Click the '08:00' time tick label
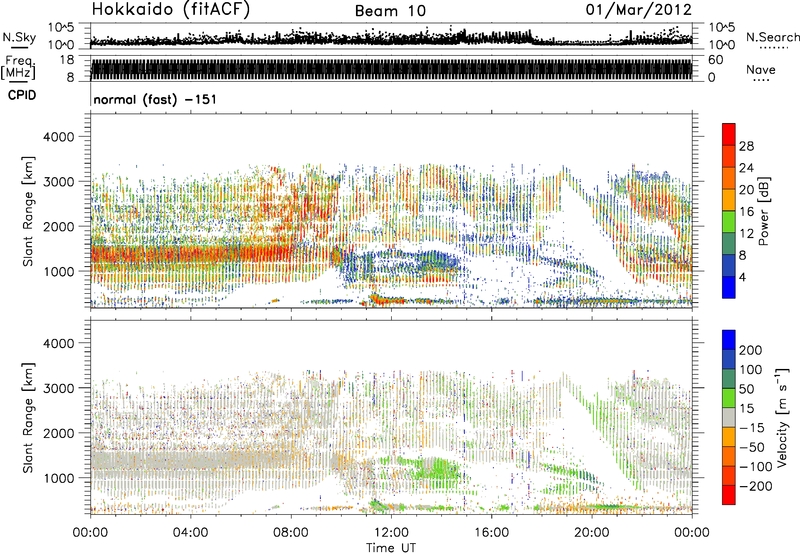This screenshot has width=800, height=554. pyautogui.click(x=291, y=533)
